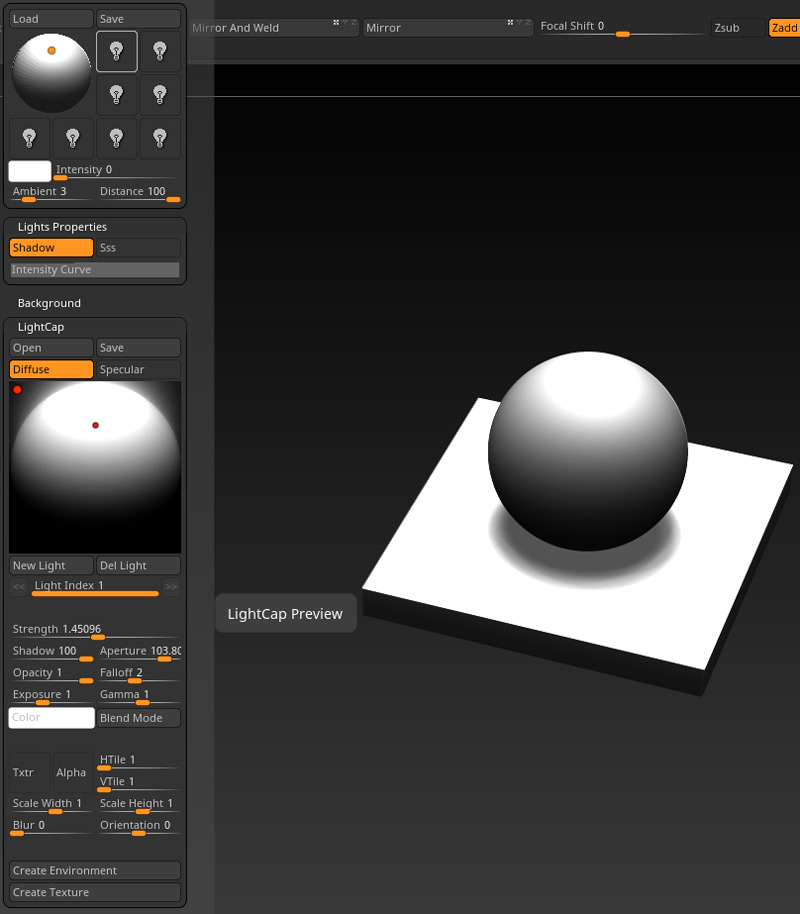Click the LightCap preview sphere thumbnail

[95, 467]
